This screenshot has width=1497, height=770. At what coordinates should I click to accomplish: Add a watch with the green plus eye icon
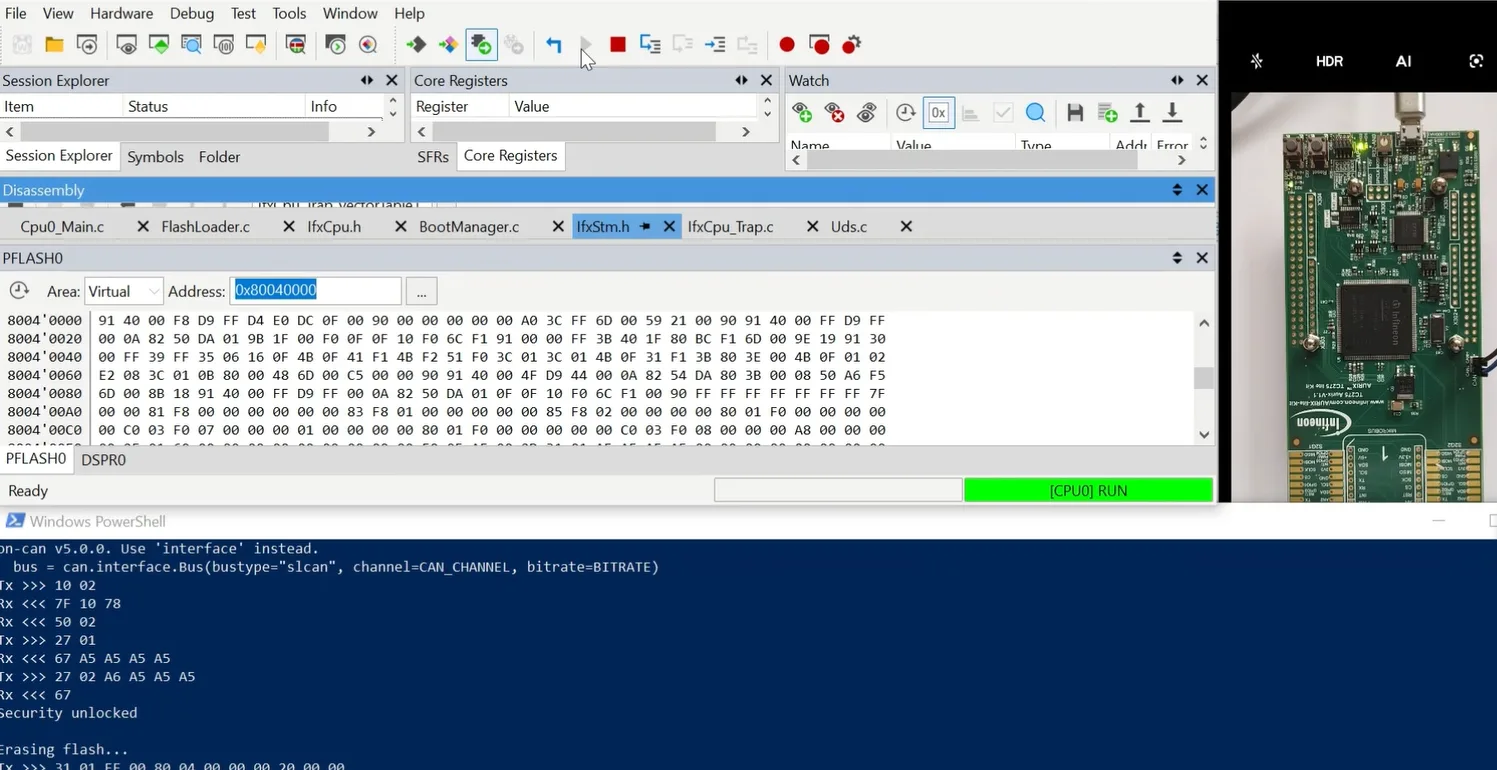(x=802, y=112)
